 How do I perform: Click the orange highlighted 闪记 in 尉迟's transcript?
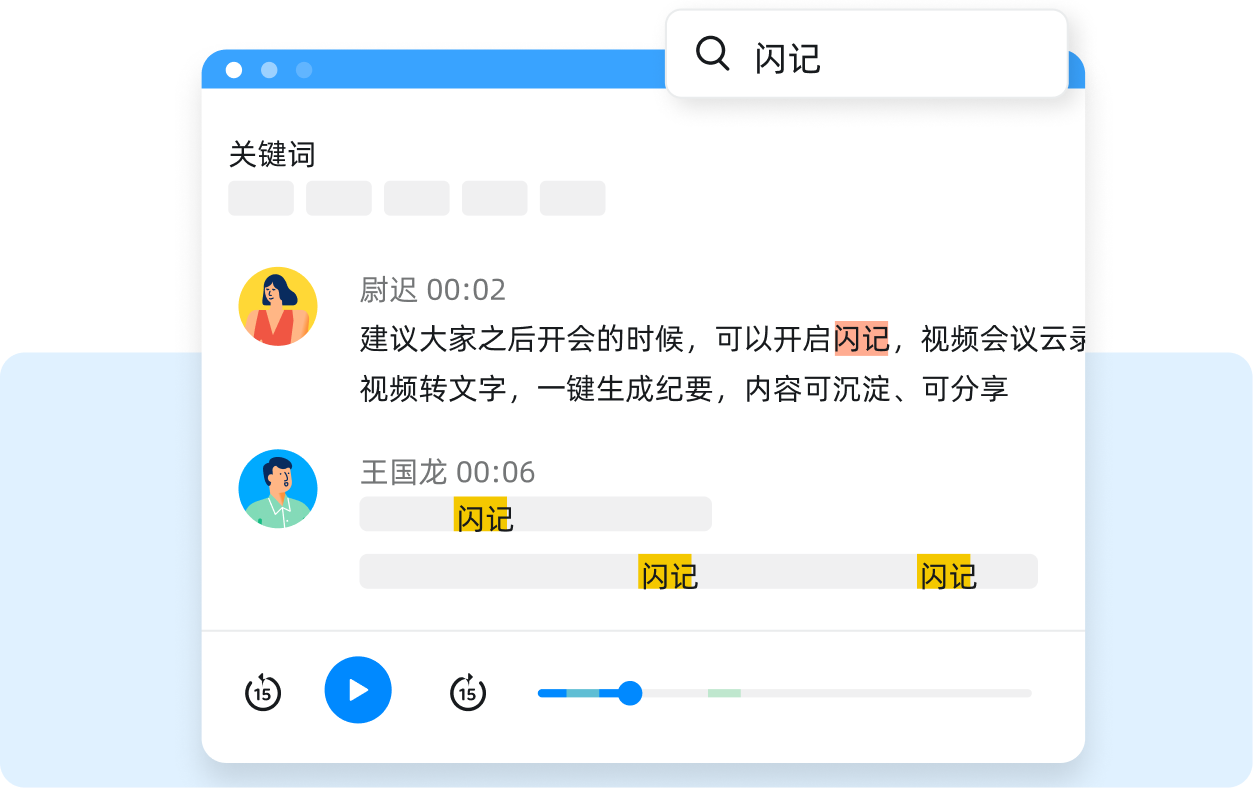[861, 339]
